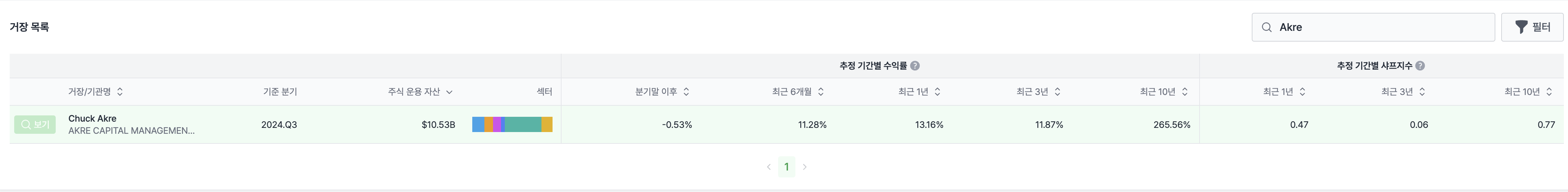Click the Akre search input field
This screenshot has width=1568, height=192.
(x=1382, y=27)
